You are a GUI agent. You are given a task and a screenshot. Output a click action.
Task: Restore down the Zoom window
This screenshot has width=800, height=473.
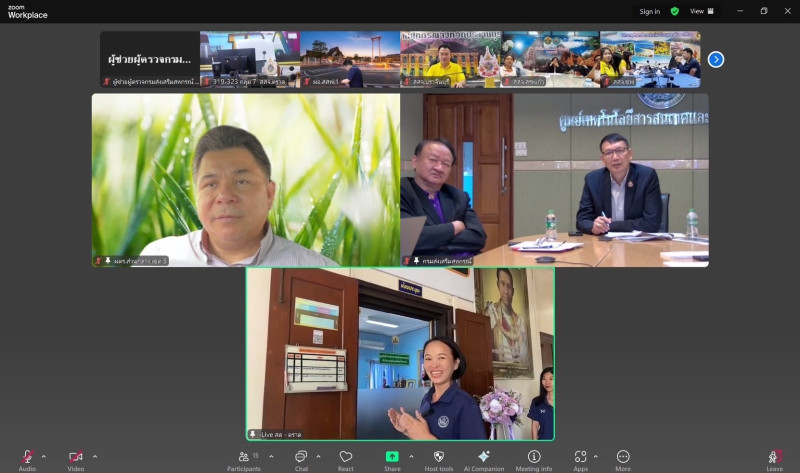tap(764, 11)
